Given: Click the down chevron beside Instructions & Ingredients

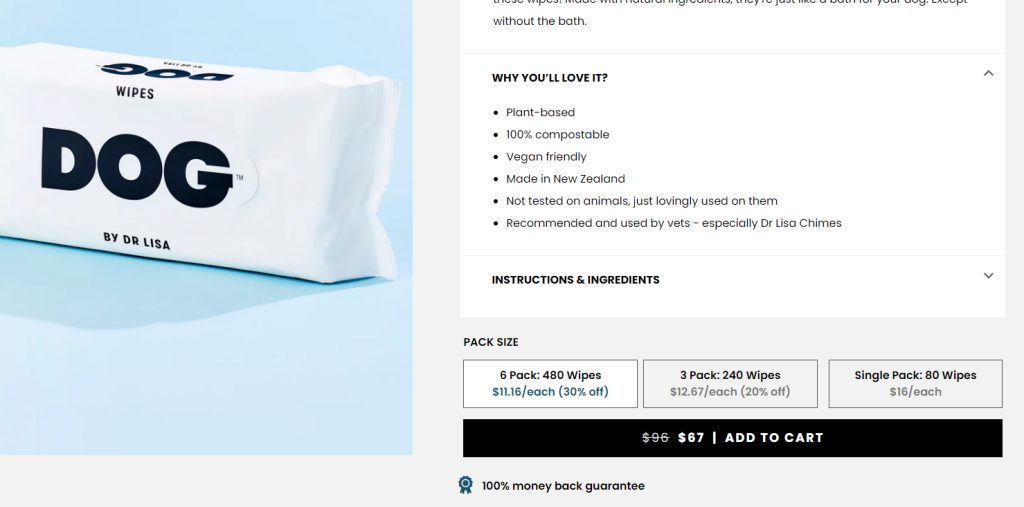Looking at the screenshot, I should tap(988, 276).
